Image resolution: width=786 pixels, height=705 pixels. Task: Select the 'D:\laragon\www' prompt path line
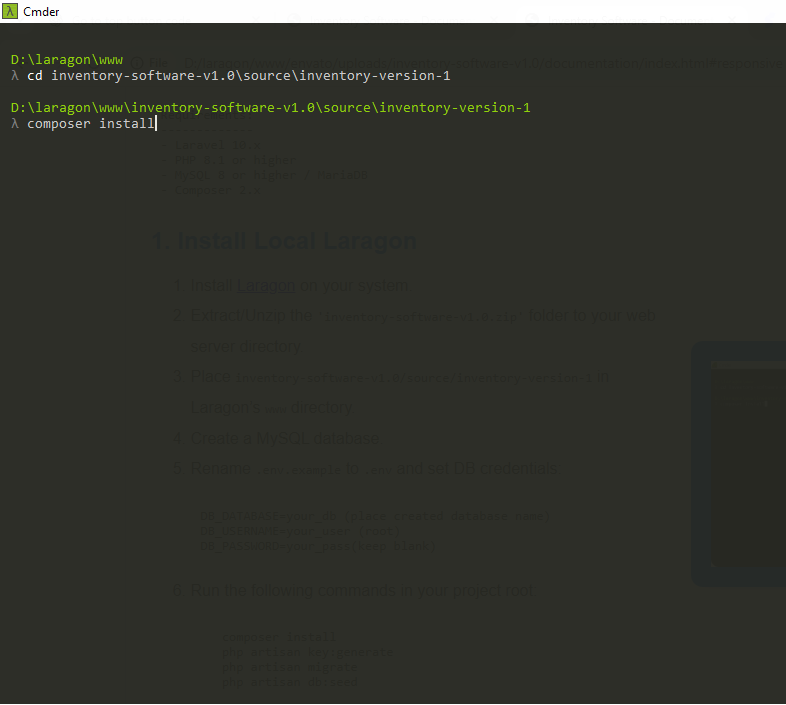point(67,60)
